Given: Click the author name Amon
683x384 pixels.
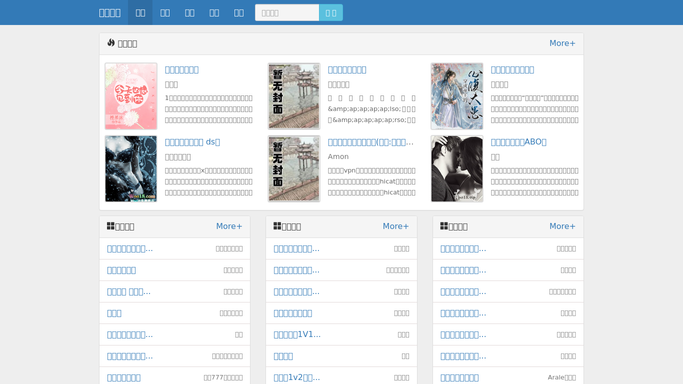Looking at the screenshot, I should pyautogui.click(x=338, y=156).
